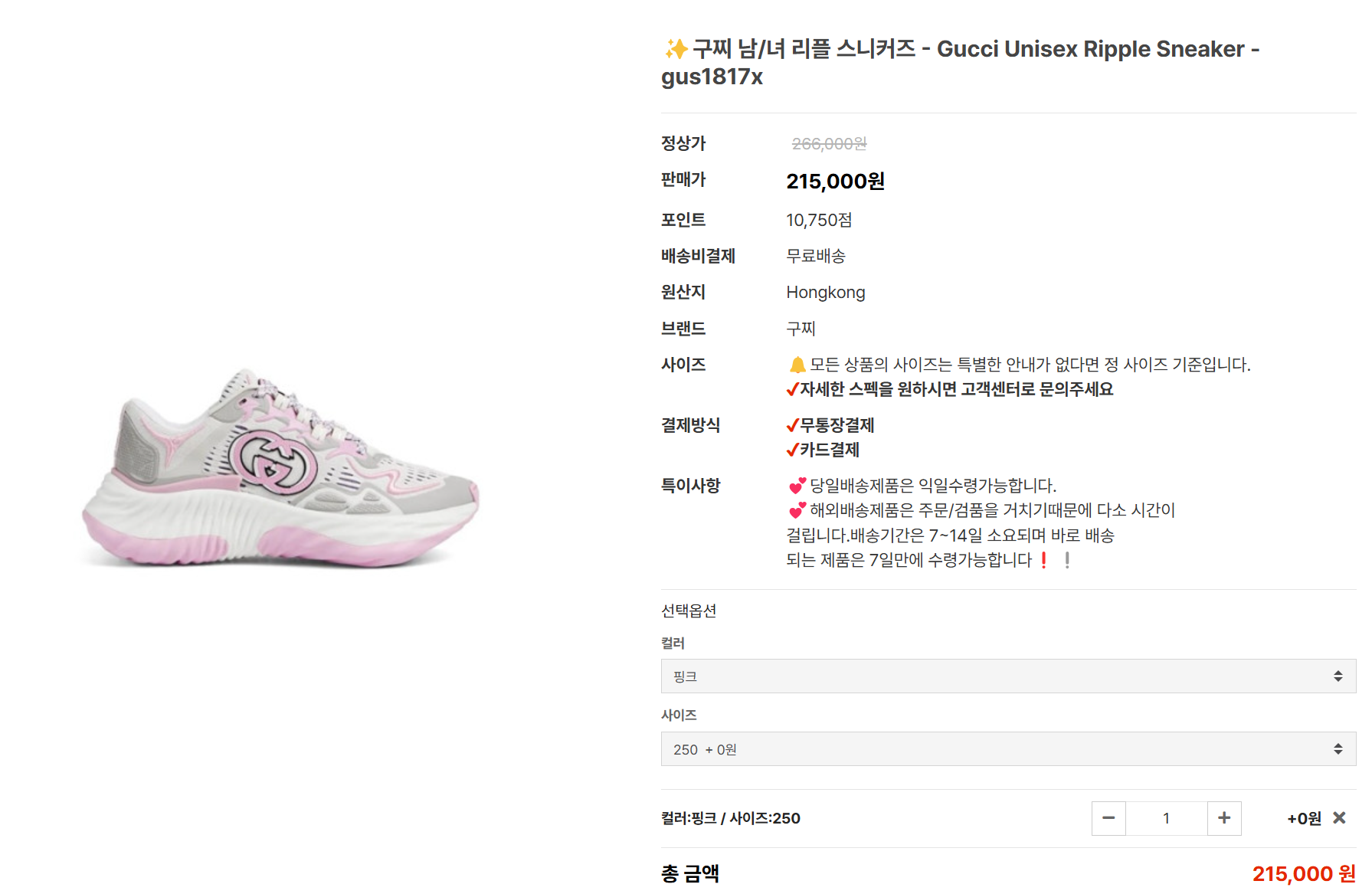Click the hearts icon beside 당일배송제품
The height and width of the screenshot is (894, 1372).
click(797, 486)
